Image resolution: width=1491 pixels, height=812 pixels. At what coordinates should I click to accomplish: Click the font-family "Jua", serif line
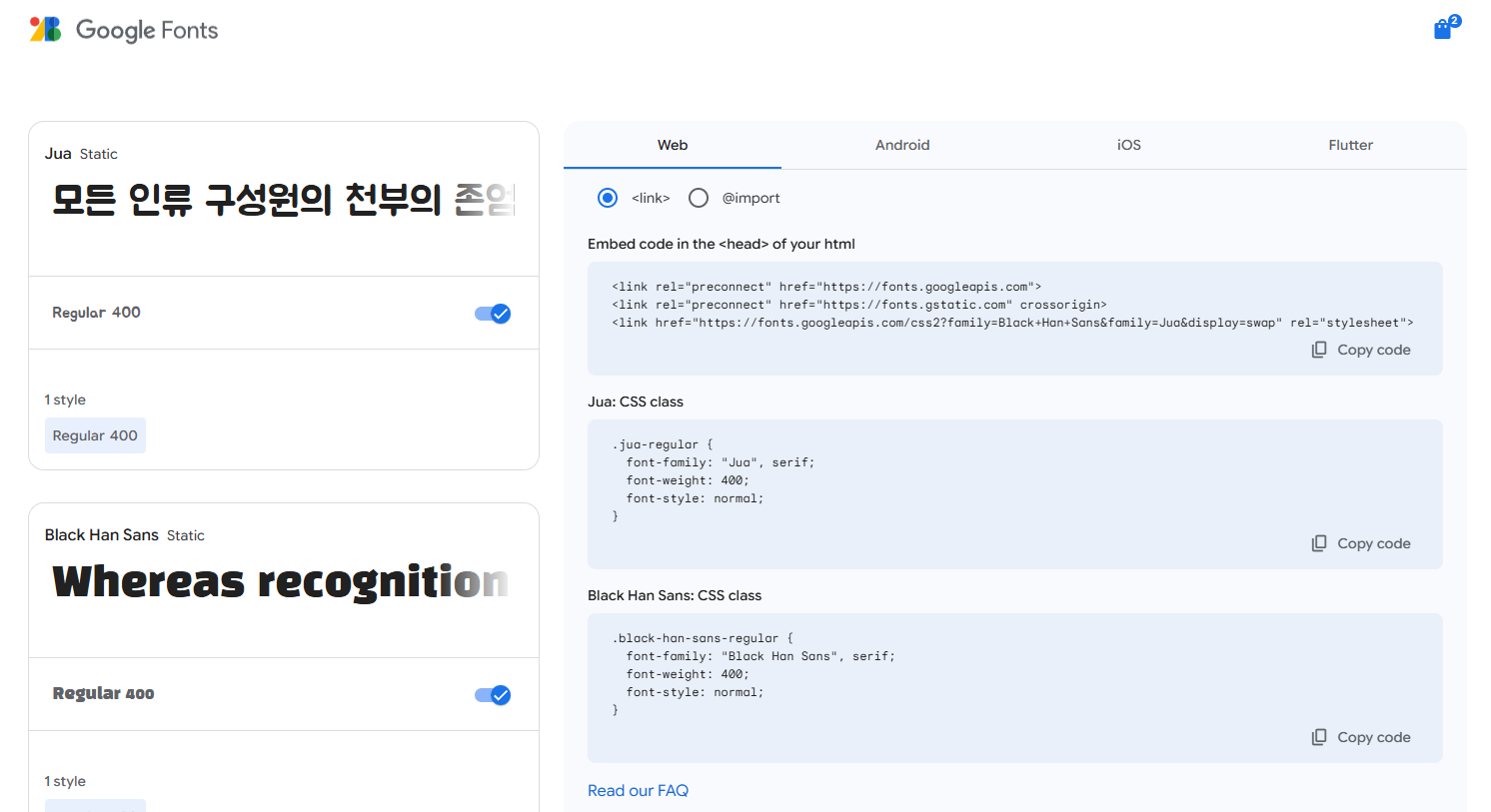coord(721,462)
